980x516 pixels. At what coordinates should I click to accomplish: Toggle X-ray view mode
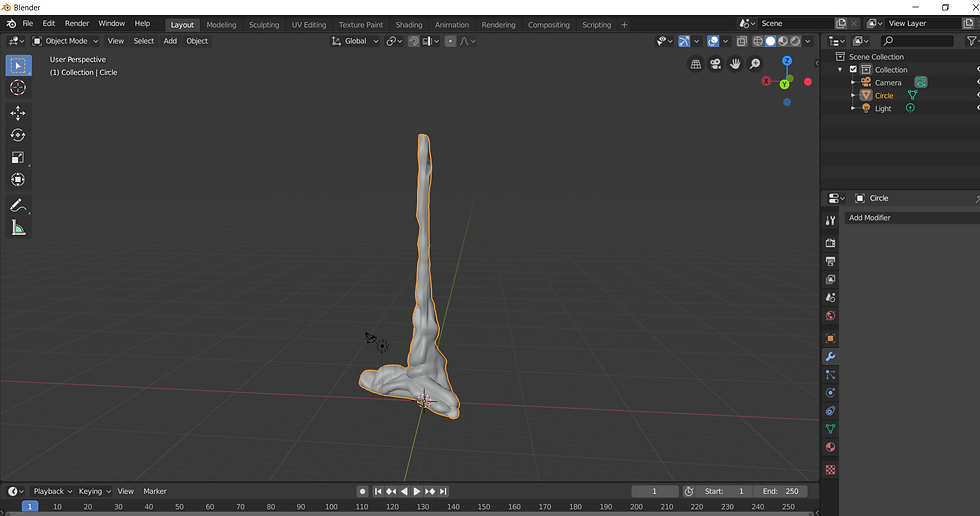(741, 41)
